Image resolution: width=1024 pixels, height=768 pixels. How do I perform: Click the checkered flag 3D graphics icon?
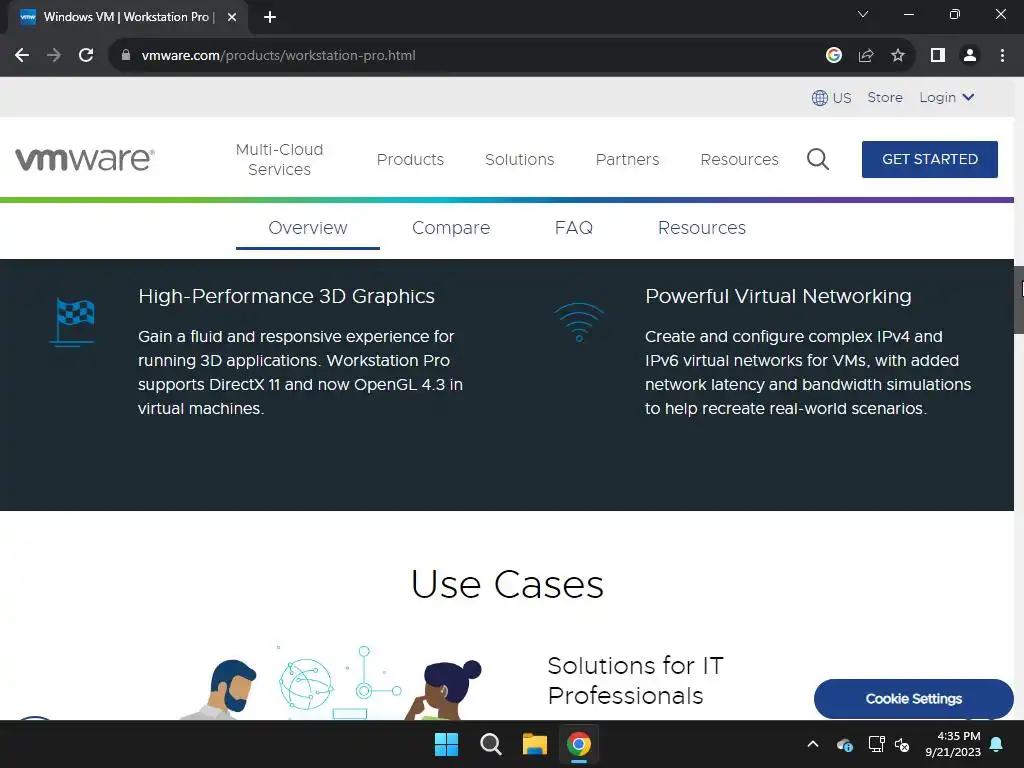pos(72,322)
